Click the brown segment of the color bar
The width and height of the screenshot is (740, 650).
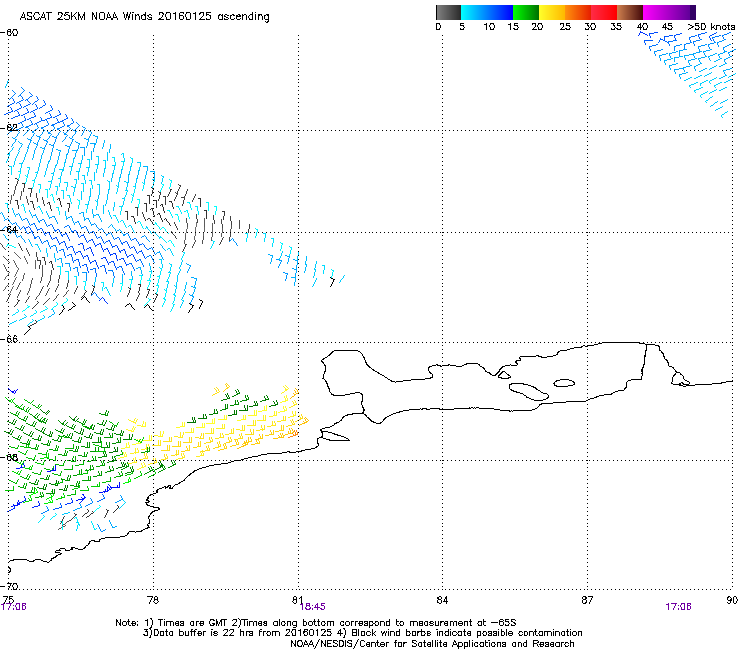point(630,12)
